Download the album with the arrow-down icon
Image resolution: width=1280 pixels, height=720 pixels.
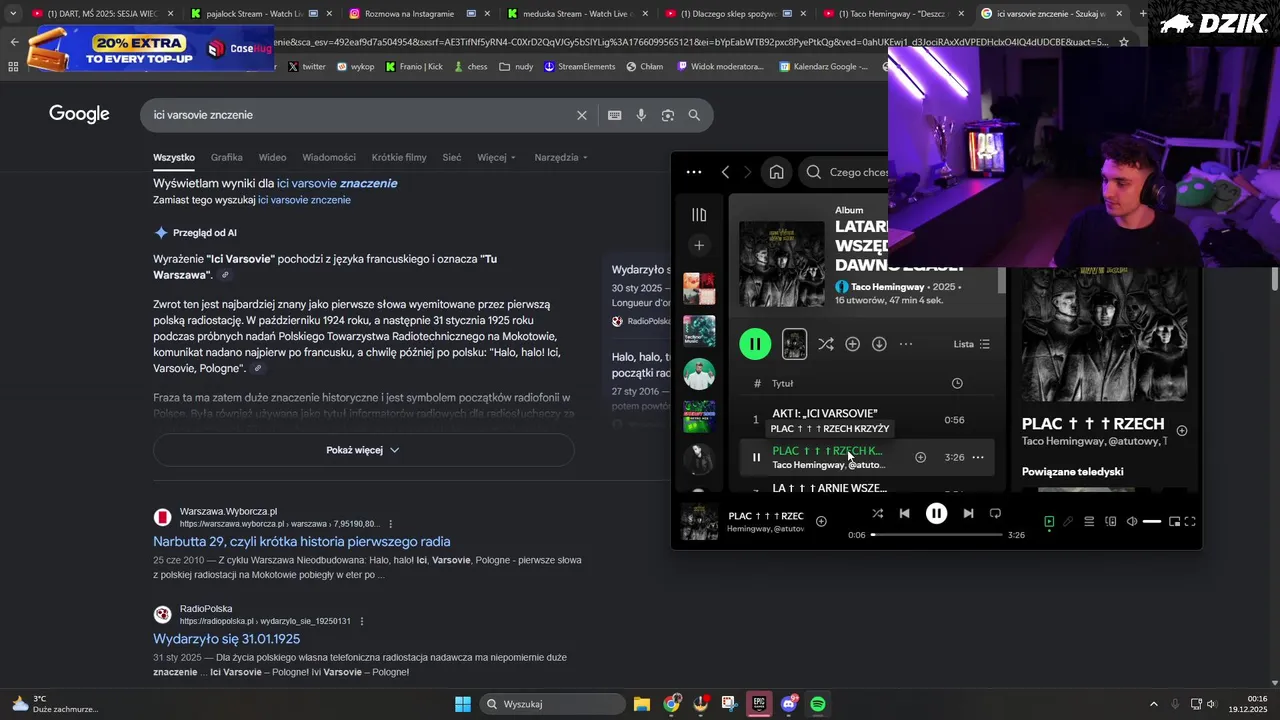pos(879,344)
